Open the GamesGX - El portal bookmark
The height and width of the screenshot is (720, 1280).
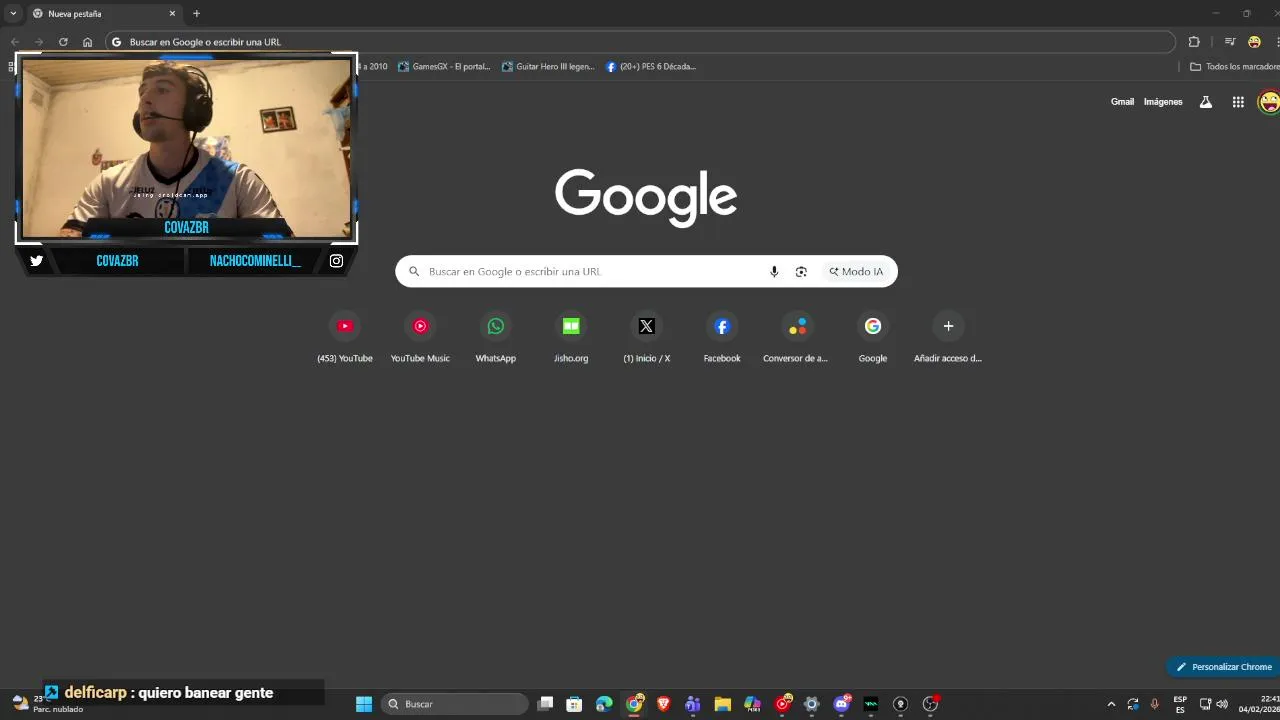tap(444, 67)
